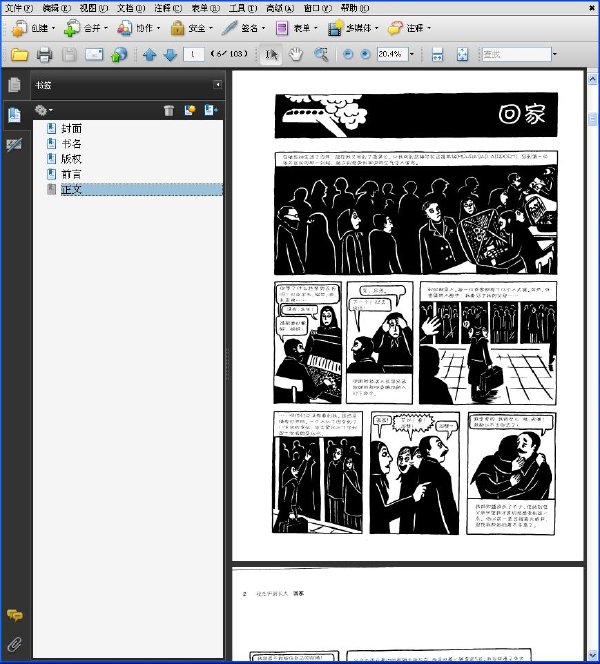Screen dimensions: 600x664
Task: Collapse the bookmarks panel arrow button
Action: [217, 85]
